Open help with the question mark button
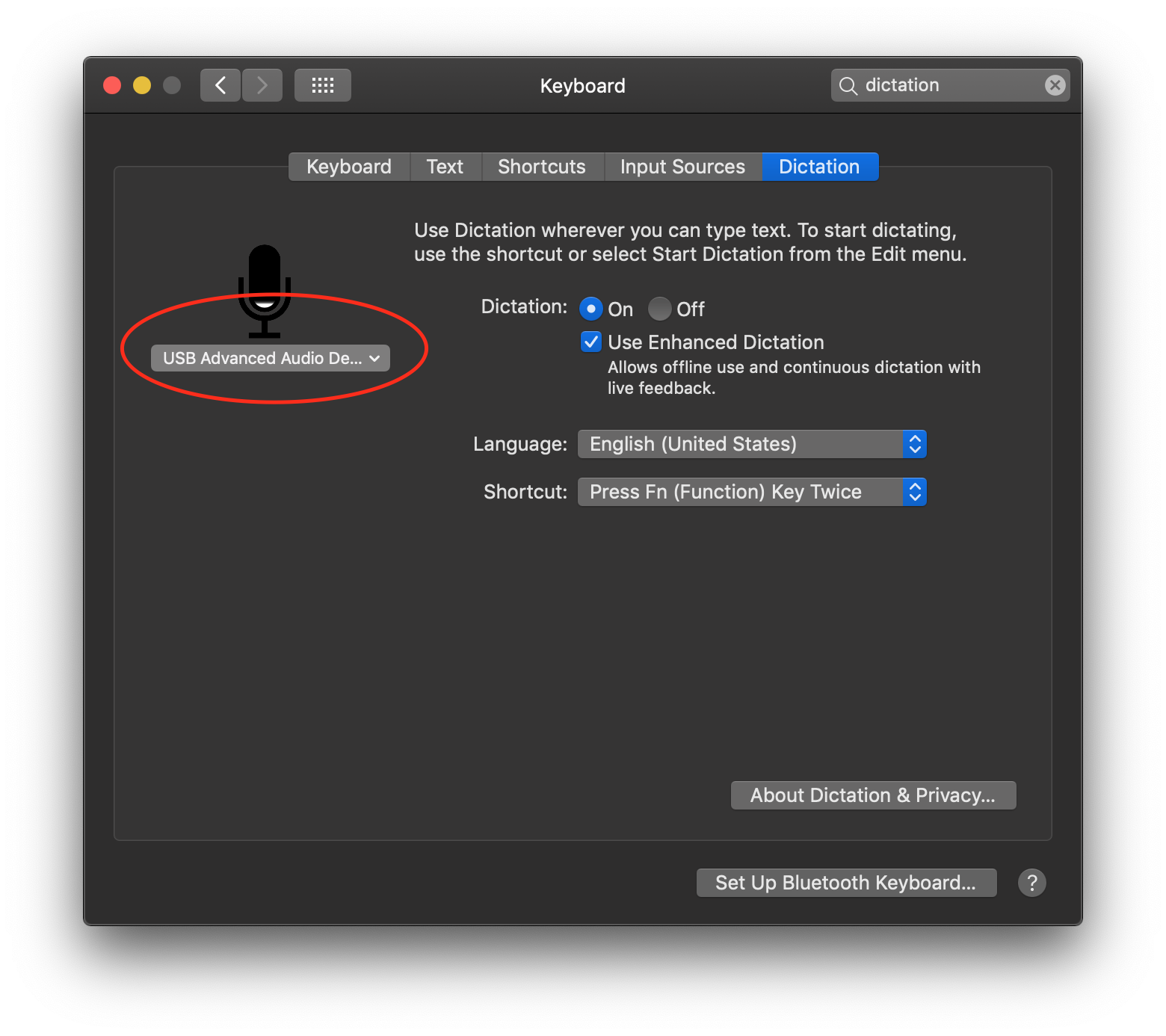 click(1031, 883)
